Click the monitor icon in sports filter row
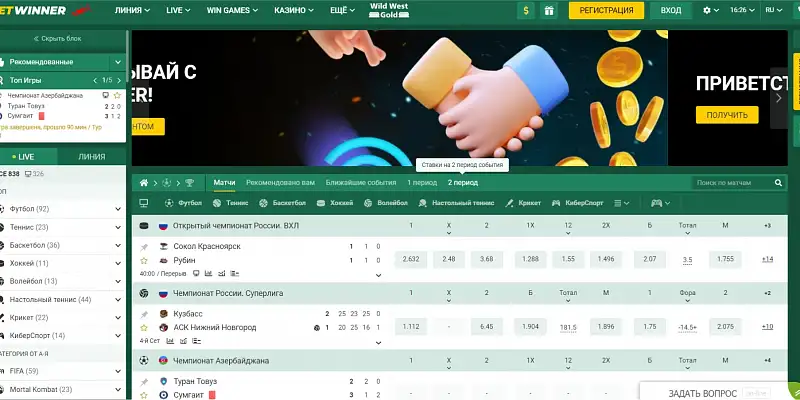The height and width of the screenshot is (400, 800). [143, 203]
